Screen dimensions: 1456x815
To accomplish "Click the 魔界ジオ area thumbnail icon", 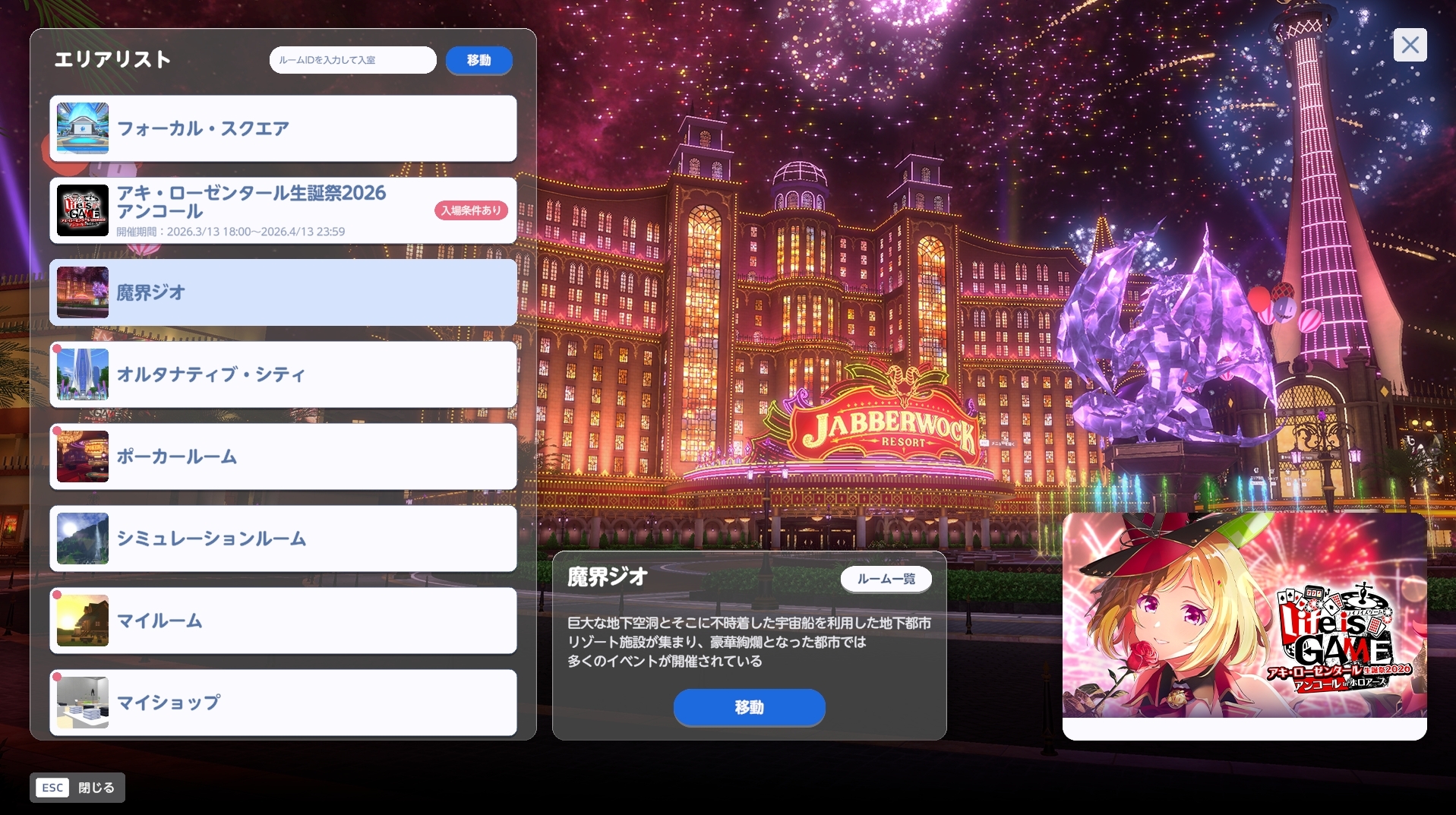I will [82, 292].
